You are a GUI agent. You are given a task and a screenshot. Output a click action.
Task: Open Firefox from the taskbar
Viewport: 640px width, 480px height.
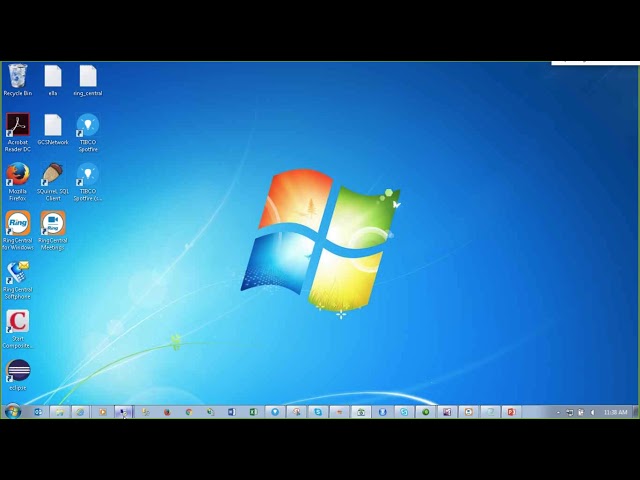point(167,412)
